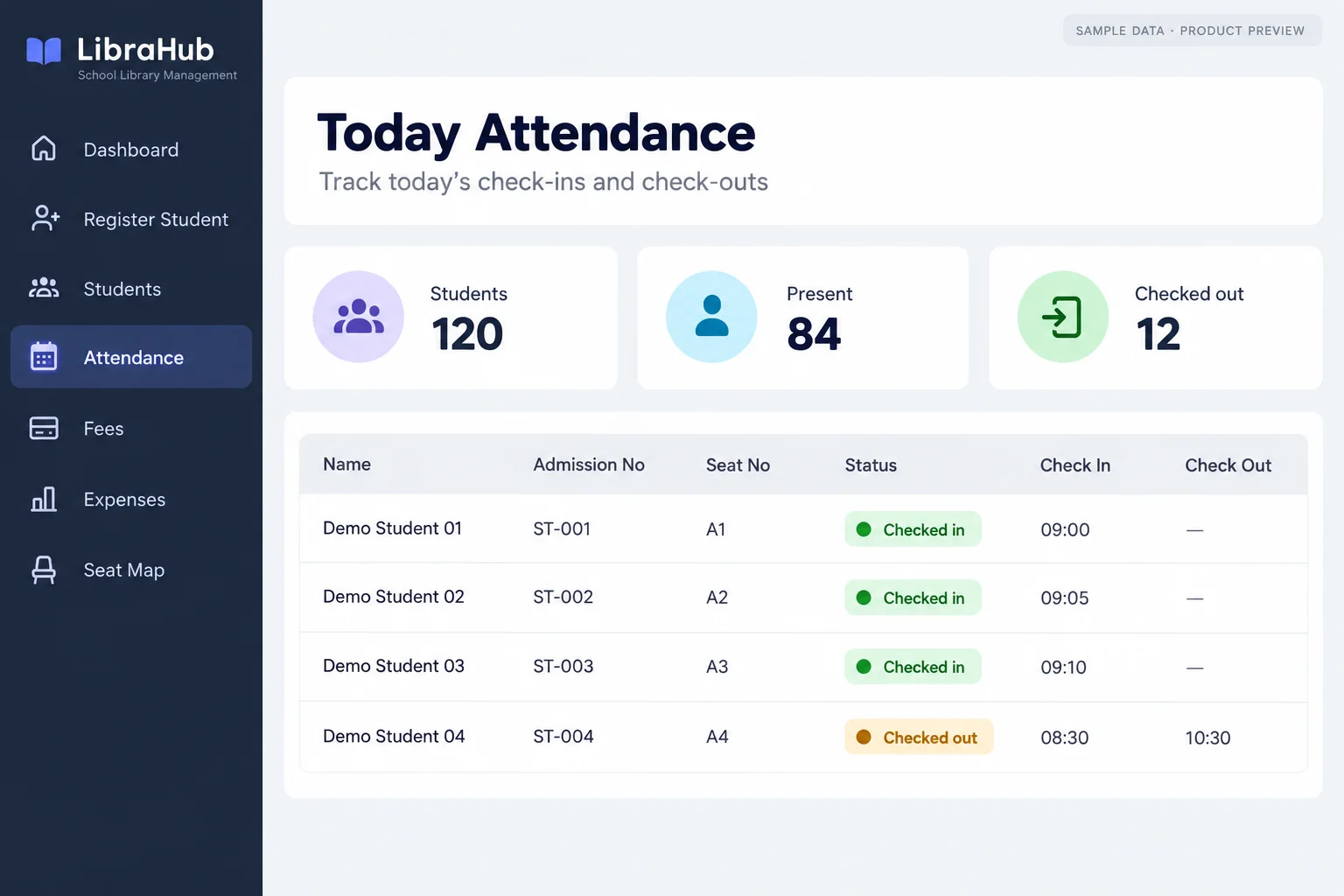The width and height of the screenshot is (1344, 896).
Task: Click check-in time 08:30
Action: tap(1064, 738)
